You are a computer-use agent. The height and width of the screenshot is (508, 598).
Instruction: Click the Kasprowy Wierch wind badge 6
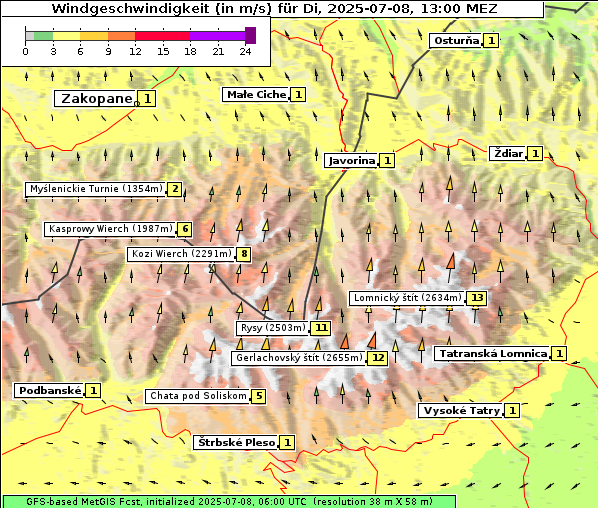[x=185, y=229]
